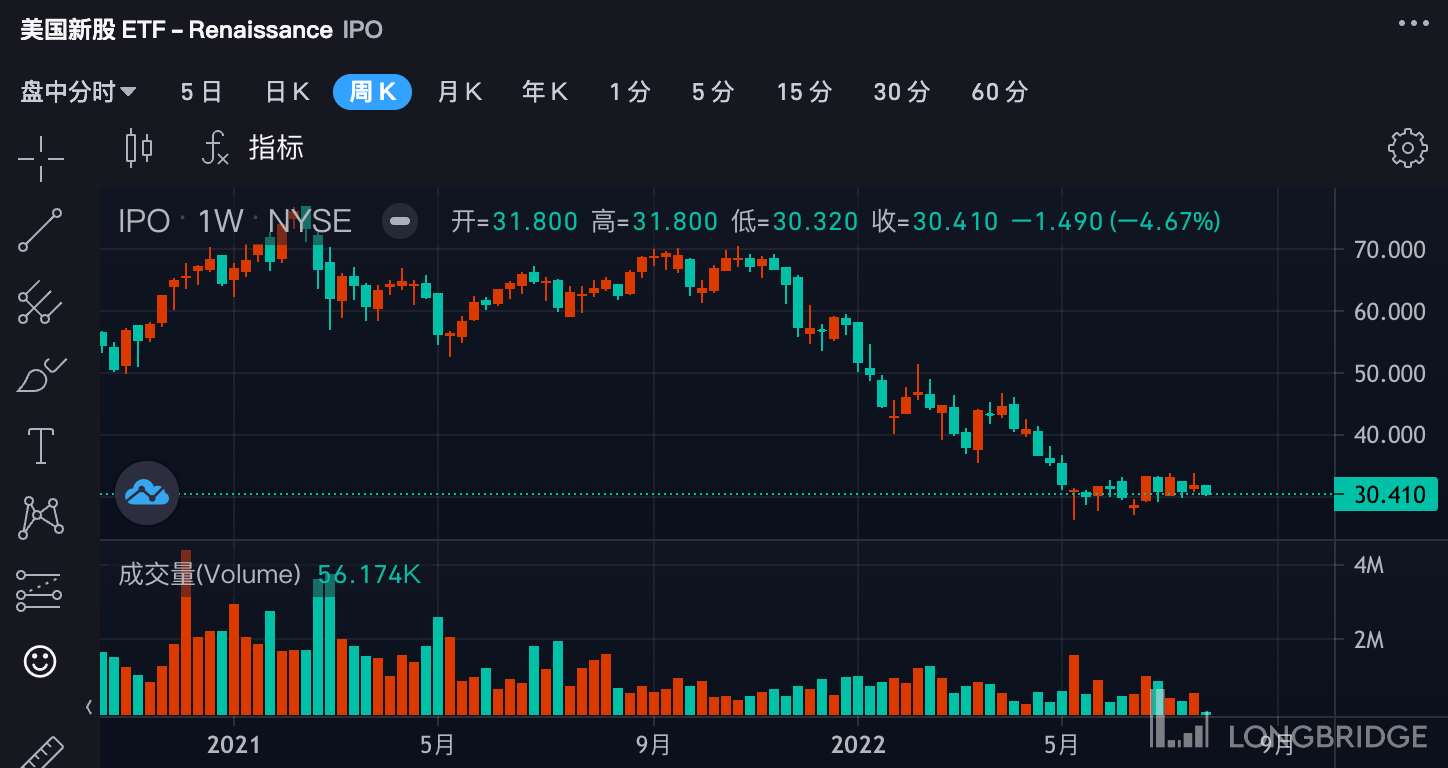Switch to the 日K tab
This screenshot has width=1448, height=768.
click(x=287, y=92)
